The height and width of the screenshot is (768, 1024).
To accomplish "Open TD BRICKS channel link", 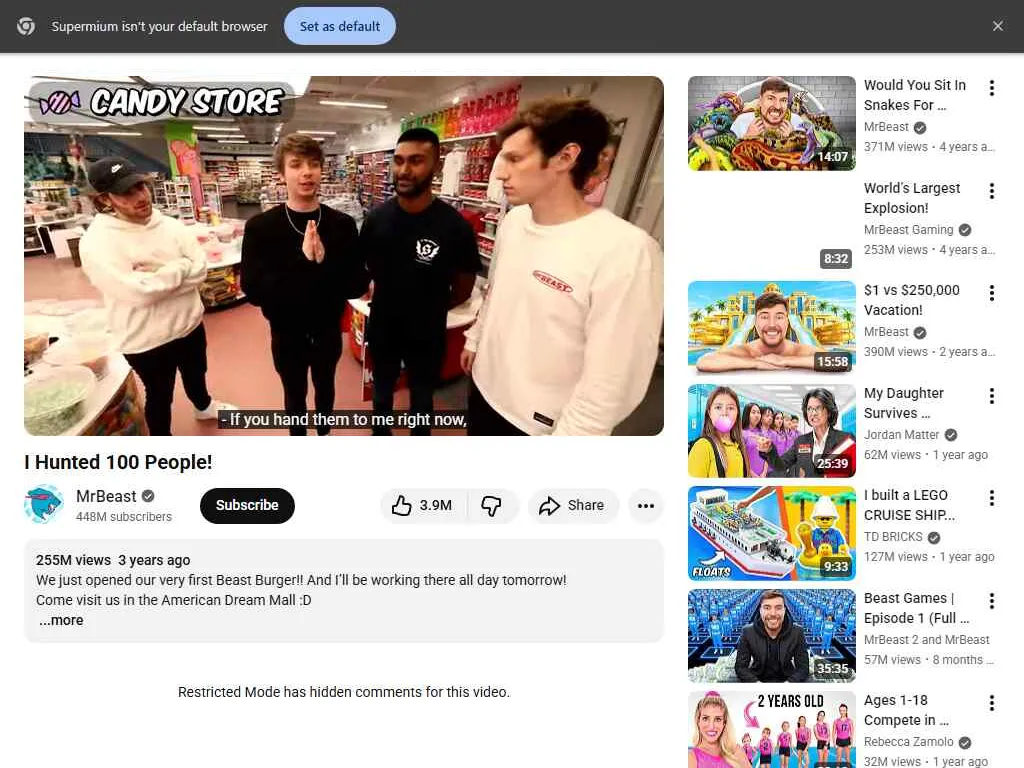I will [893, 537].
